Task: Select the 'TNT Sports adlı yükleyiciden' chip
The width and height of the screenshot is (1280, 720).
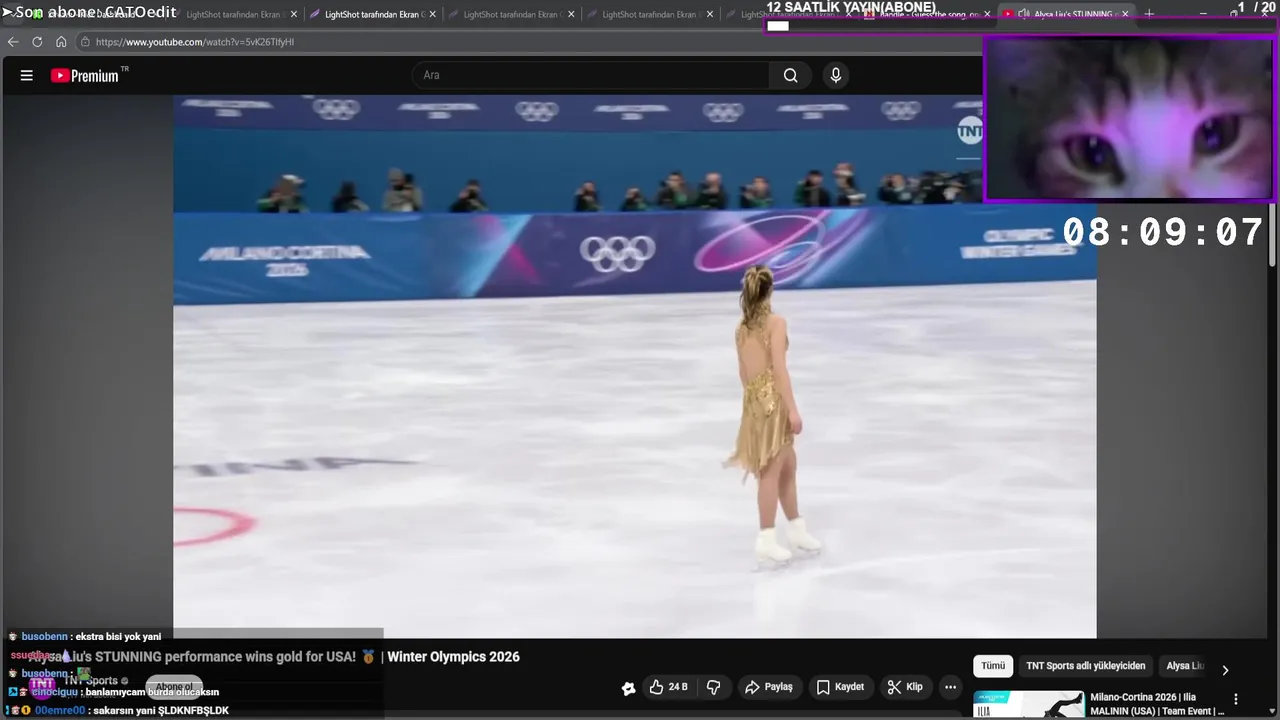Action: (1085, 666)
